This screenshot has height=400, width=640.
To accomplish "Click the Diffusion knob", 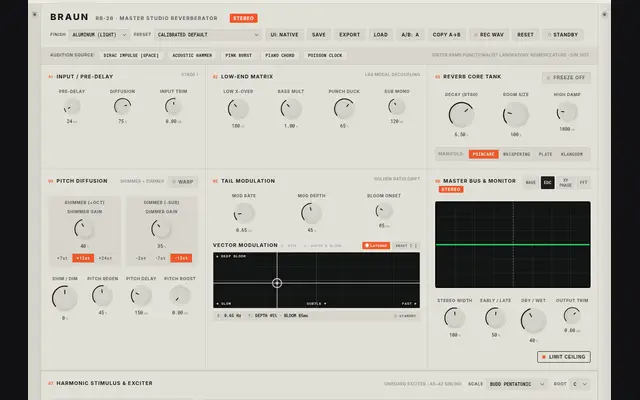I will pos(122,107).
